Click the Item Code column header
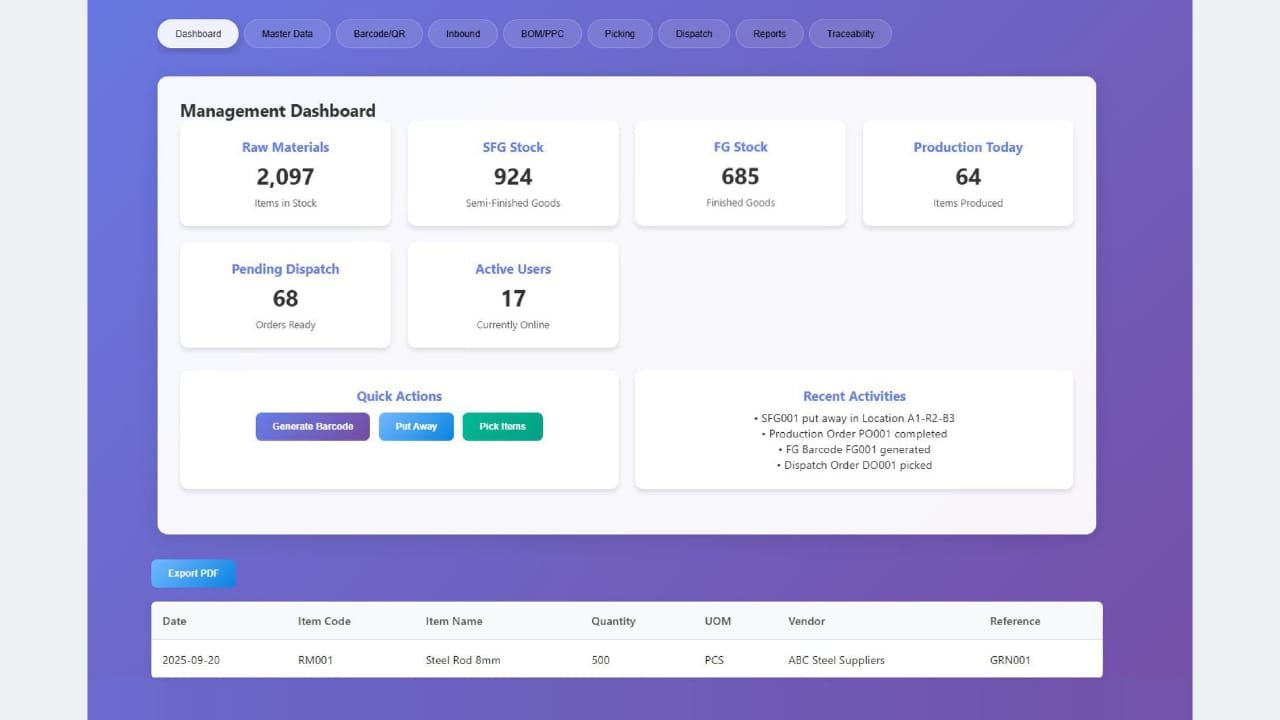The height and width of the screenshot is (720, 1280). point(324,621)
